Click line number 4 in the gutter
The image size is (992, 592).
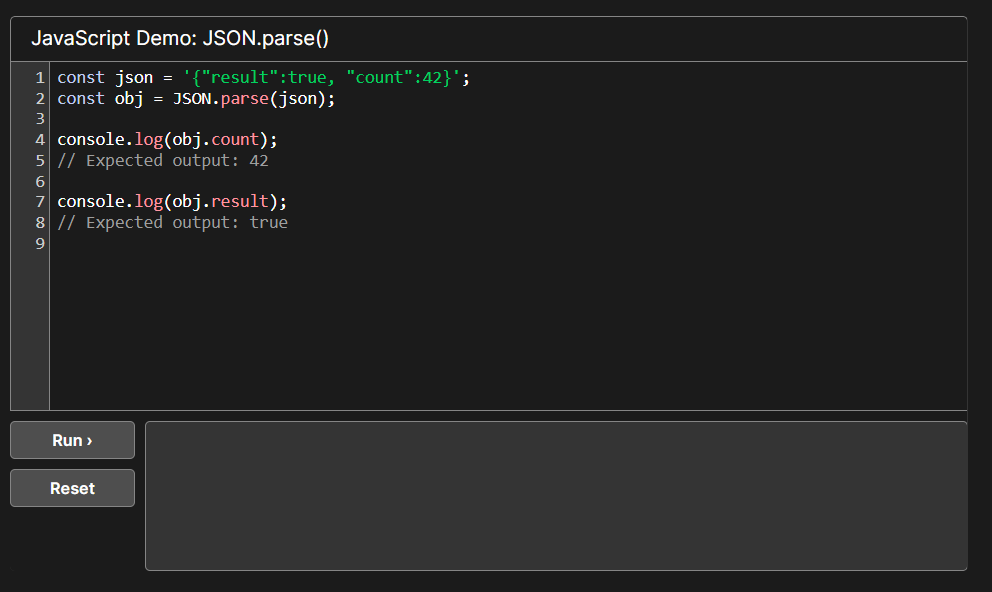pos(40,140)
